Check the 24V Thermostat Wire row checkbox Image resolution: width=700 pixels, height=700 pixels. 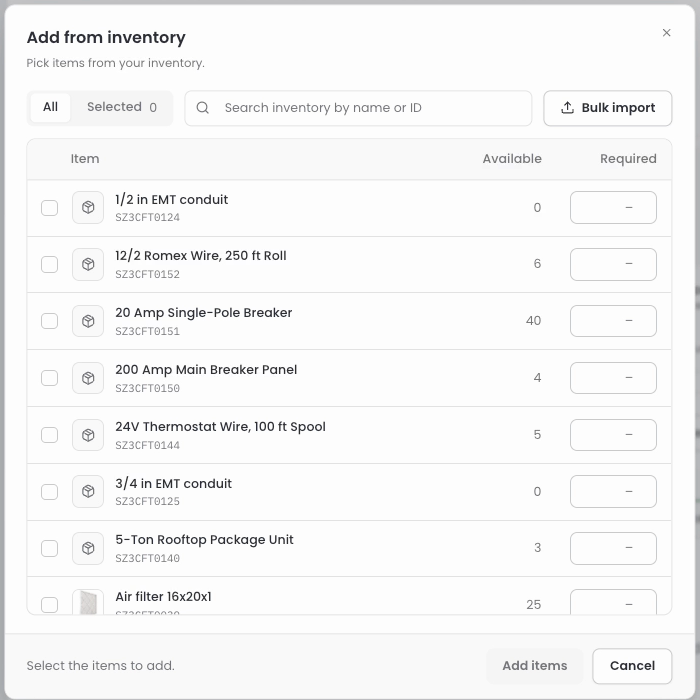[50, 435]
